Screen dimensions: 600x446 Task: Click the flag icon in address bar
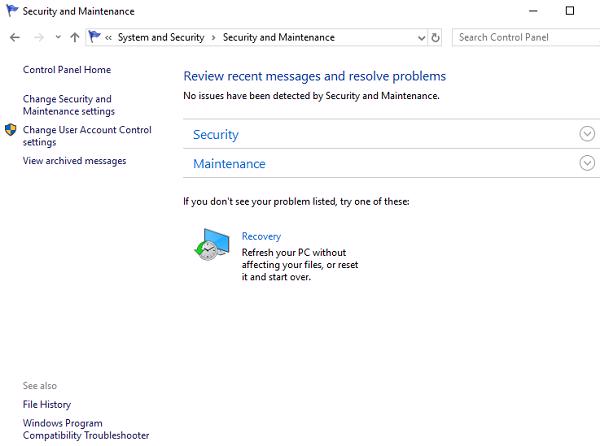[x=94, y=37]
